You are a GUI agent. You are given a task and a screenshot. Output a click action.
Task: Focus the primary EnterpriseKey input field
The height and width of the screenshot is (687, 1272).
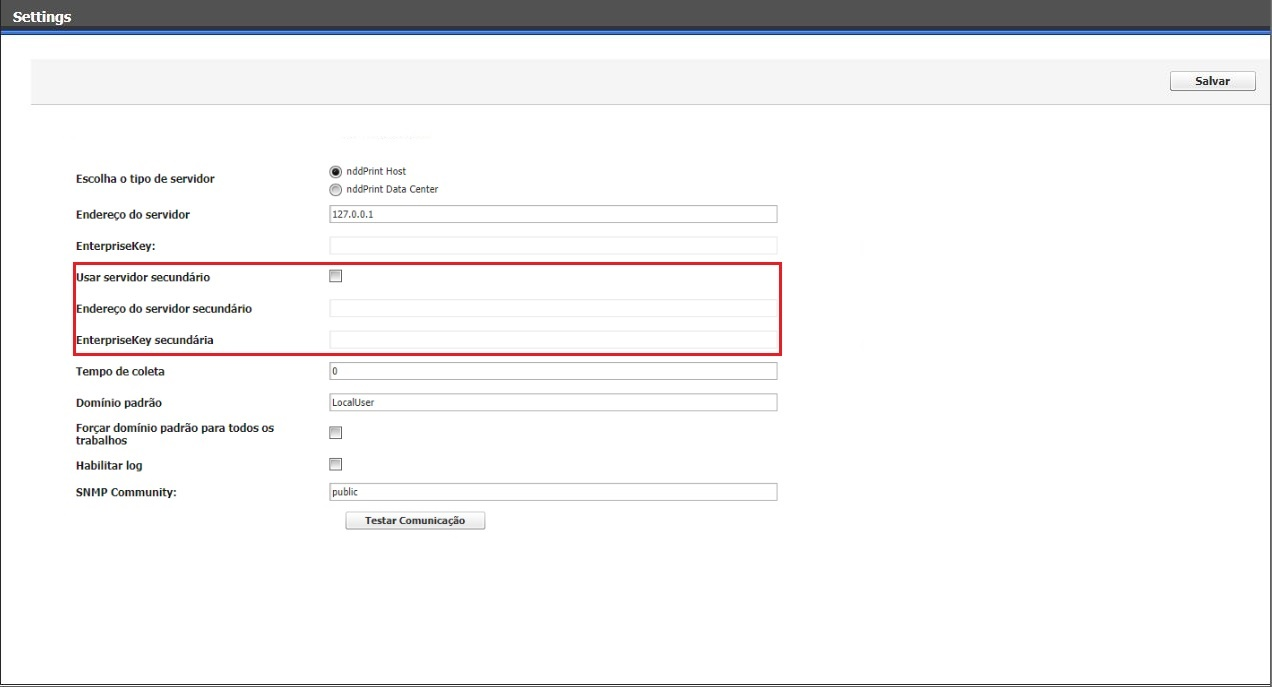coord(553,246)
